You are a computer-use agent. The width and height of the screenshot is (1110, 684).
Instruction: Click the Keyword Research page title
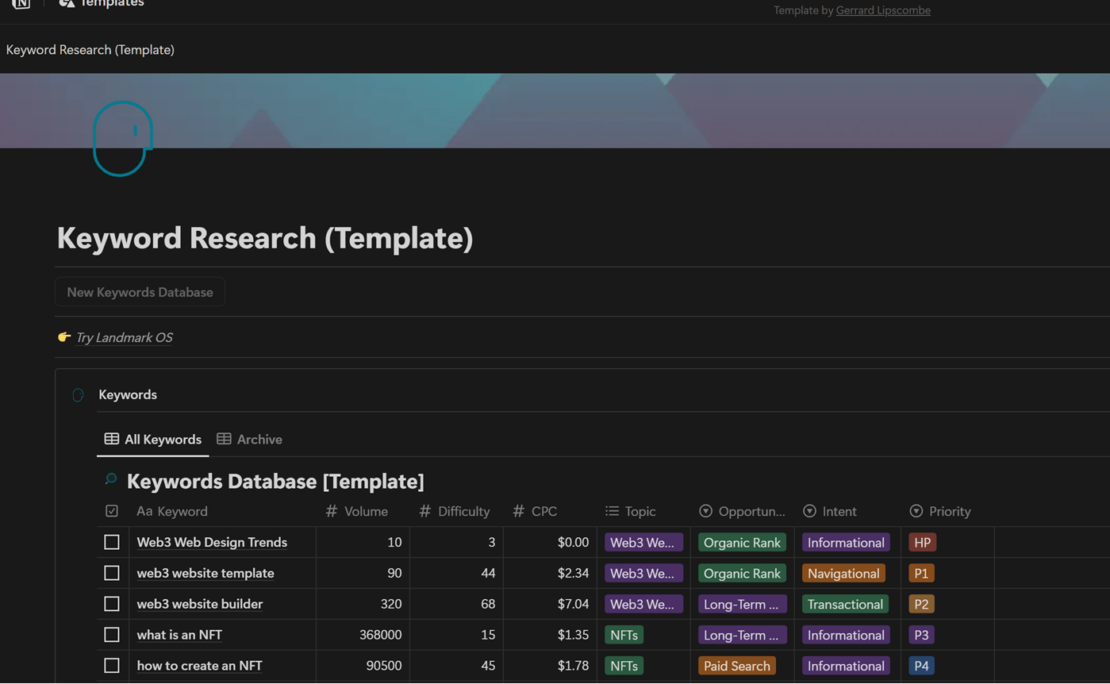coord(265,238)
